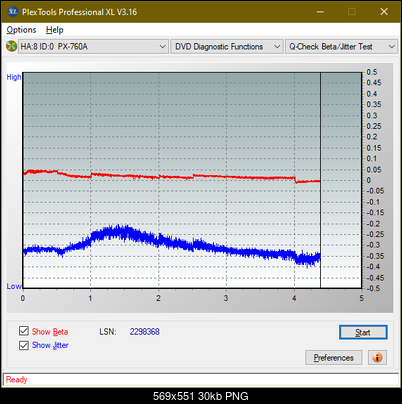Click the Low jitter axis label
402x404 pixels.
coord(14,286)
